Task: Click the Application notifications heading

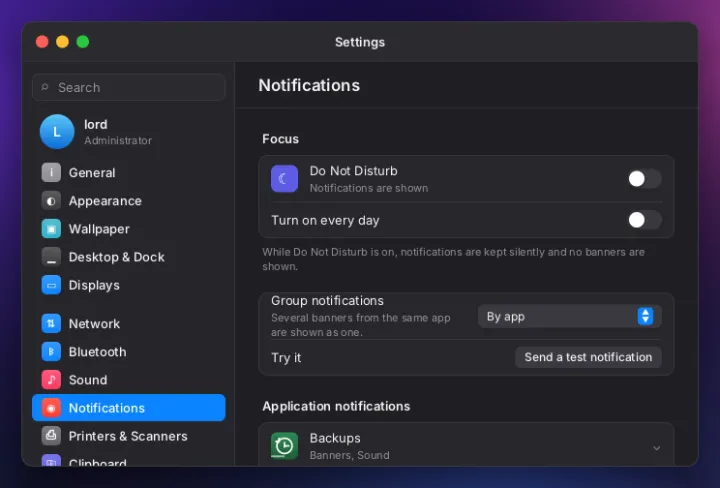Action: point(336,406)
